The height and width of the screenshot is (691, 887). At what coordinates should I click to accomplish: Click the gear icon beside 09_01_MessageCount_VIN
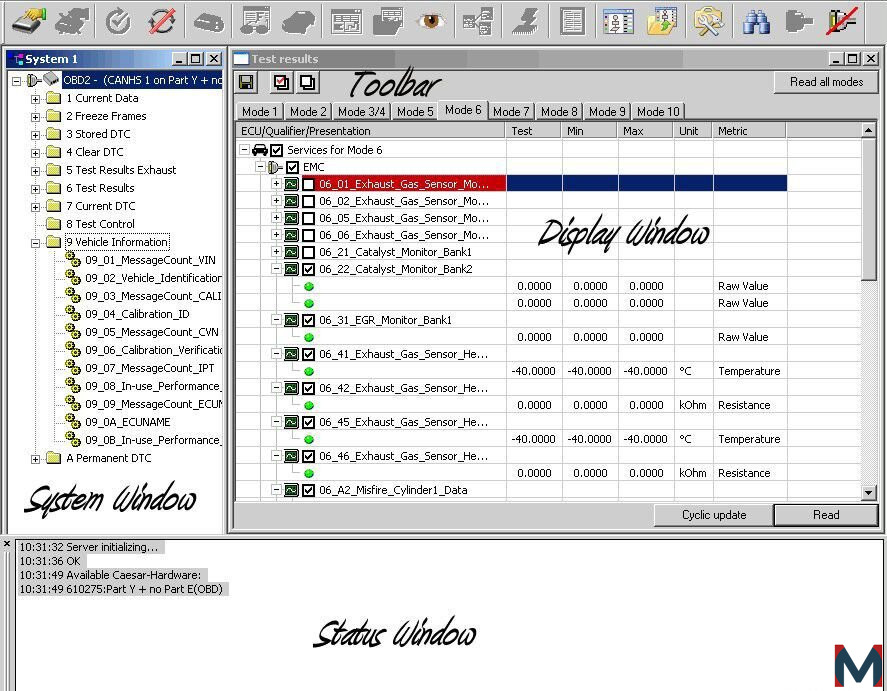(x=73, y=260)
